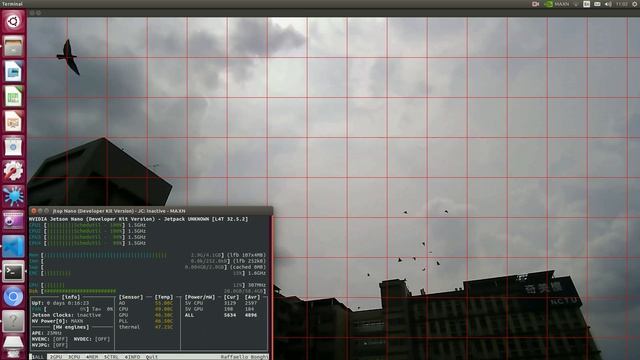Click the NVIDIA Jetson Nano header line

click(x=138, y=219)
